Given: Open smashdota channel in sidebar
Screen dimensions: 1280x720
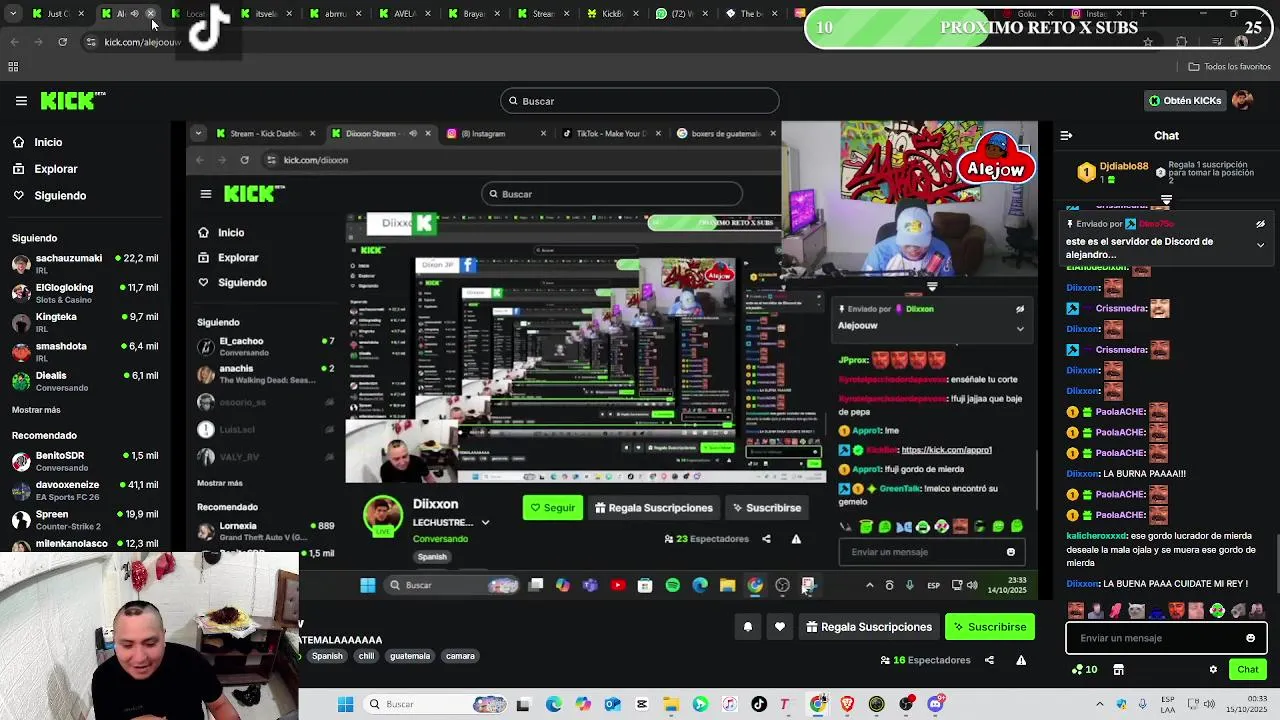Looking at the screenshot, I should 85,351.
